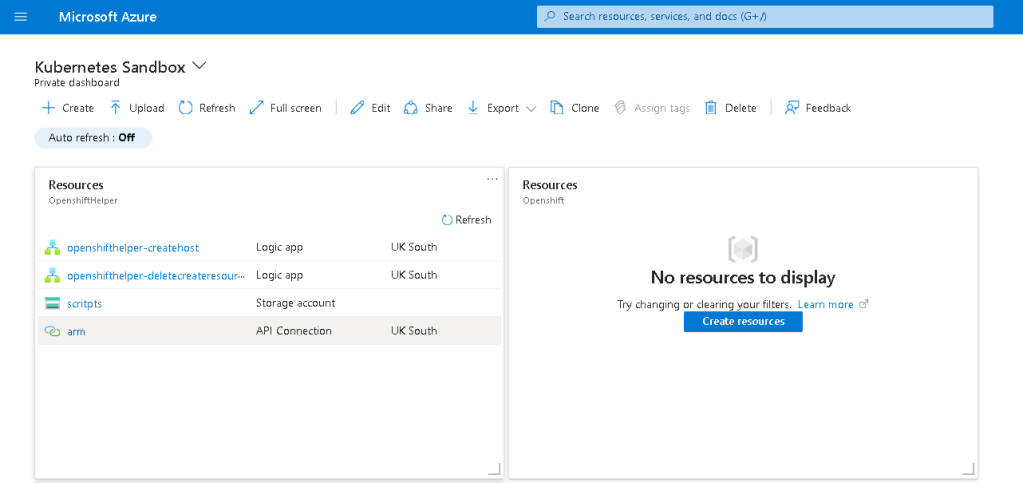The width and height of the screenshot is (1023, 483).
Task: Click the Full screen arrows icon
Action: [x=256, y=108]
